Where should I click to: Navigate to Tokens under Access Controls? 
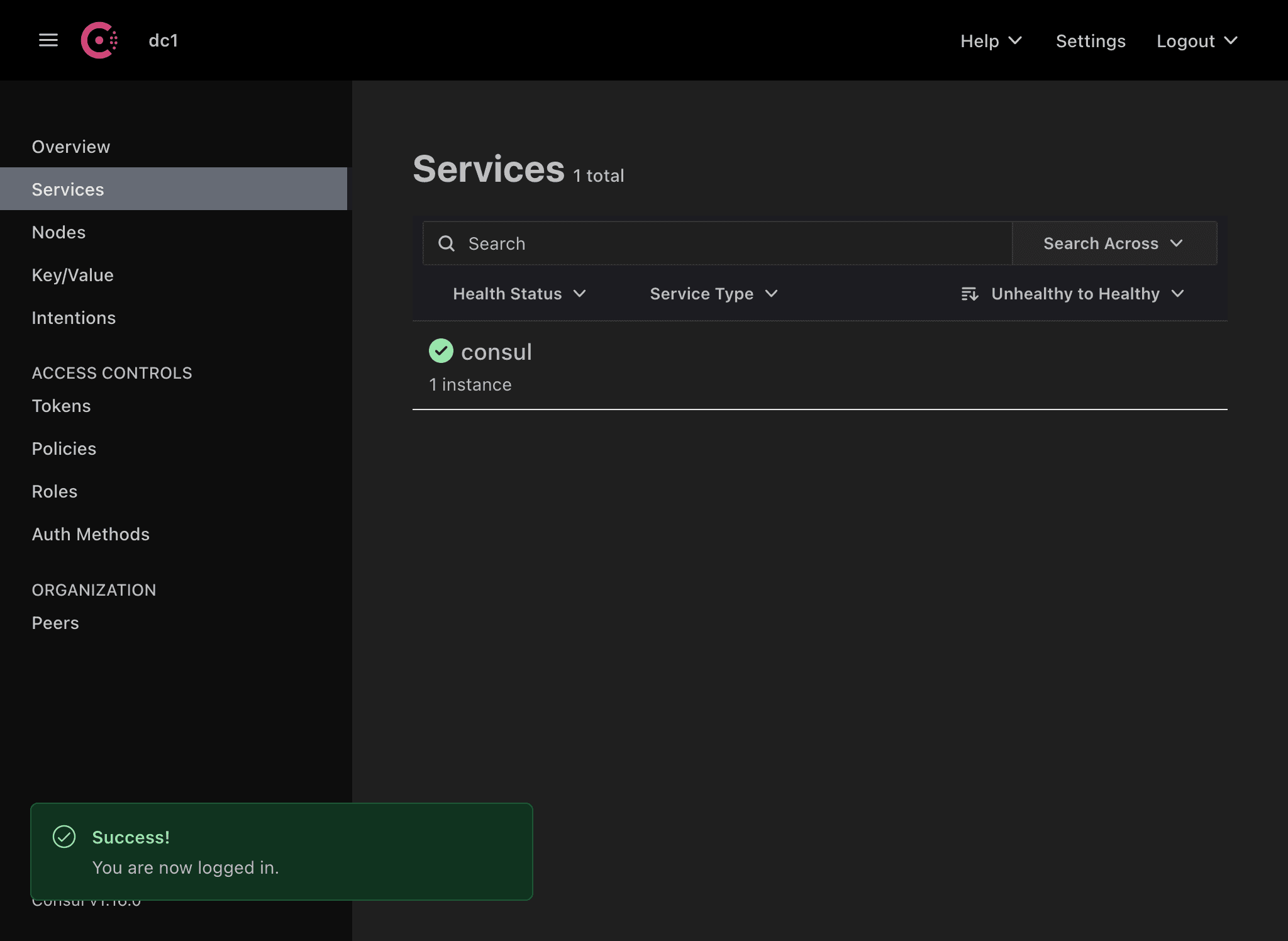click(x=61, y=405)
